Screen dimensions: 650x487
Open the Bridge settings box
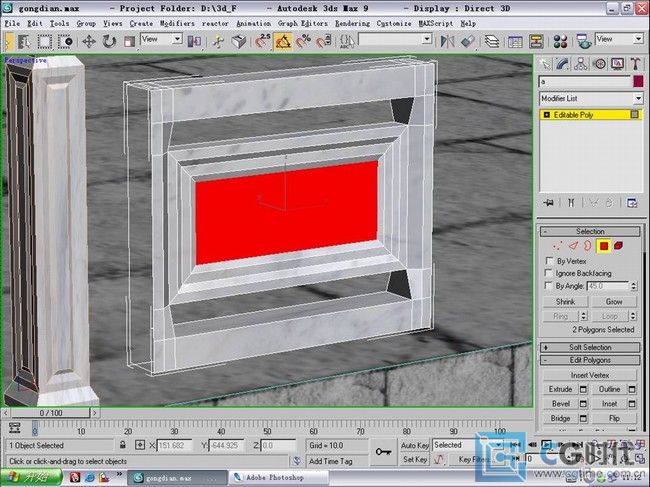[x=583, y=418]
